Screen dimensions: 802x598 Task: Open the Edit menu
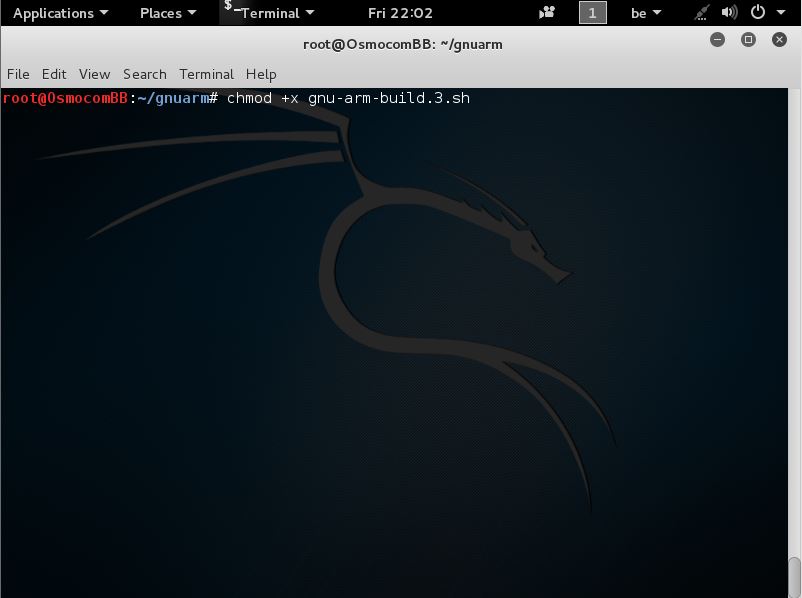[x=54, y=74]
